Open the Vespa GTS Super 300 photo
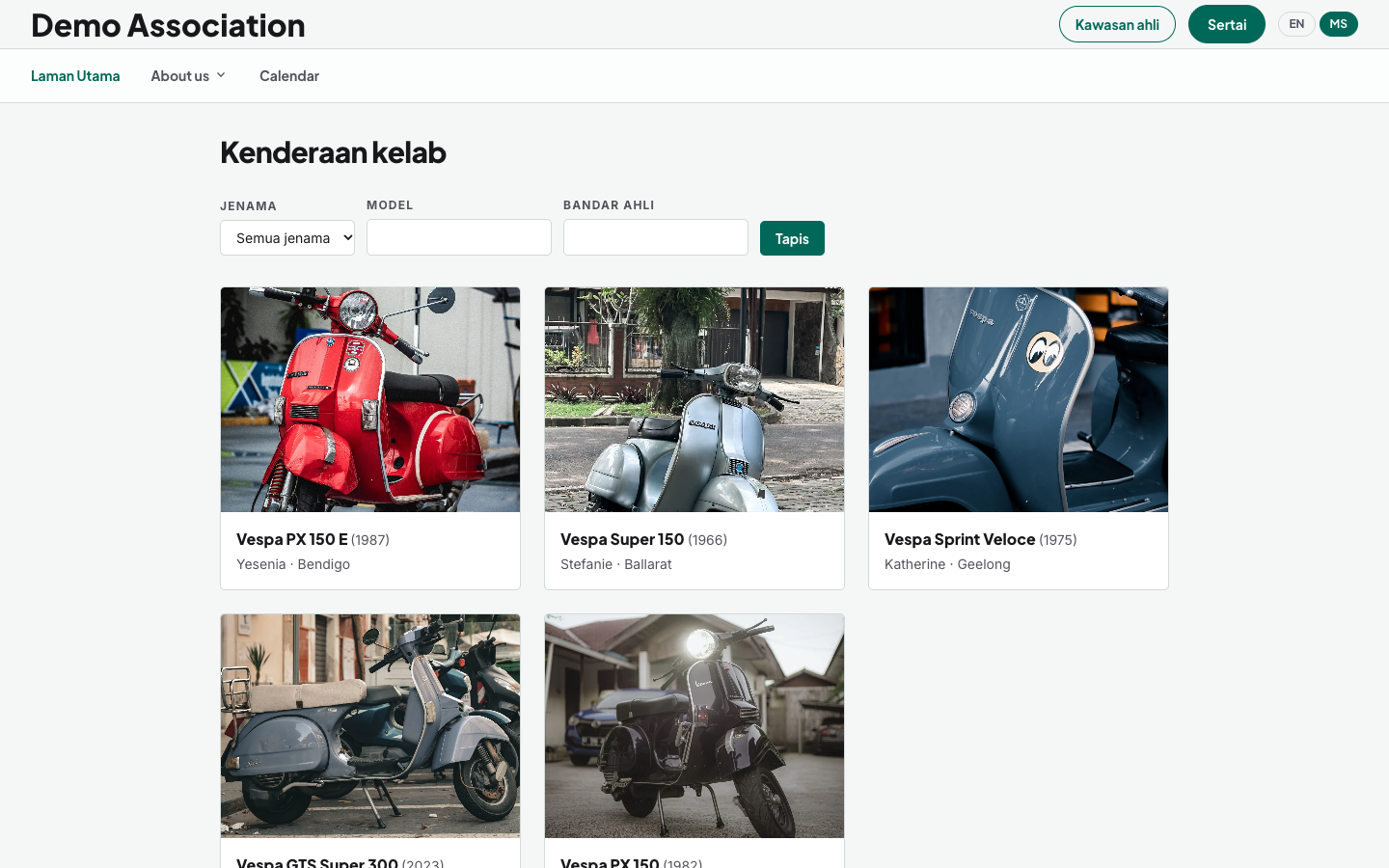Image resolution: width=1389 pixels, height=868 pixels. click(370, 726)
